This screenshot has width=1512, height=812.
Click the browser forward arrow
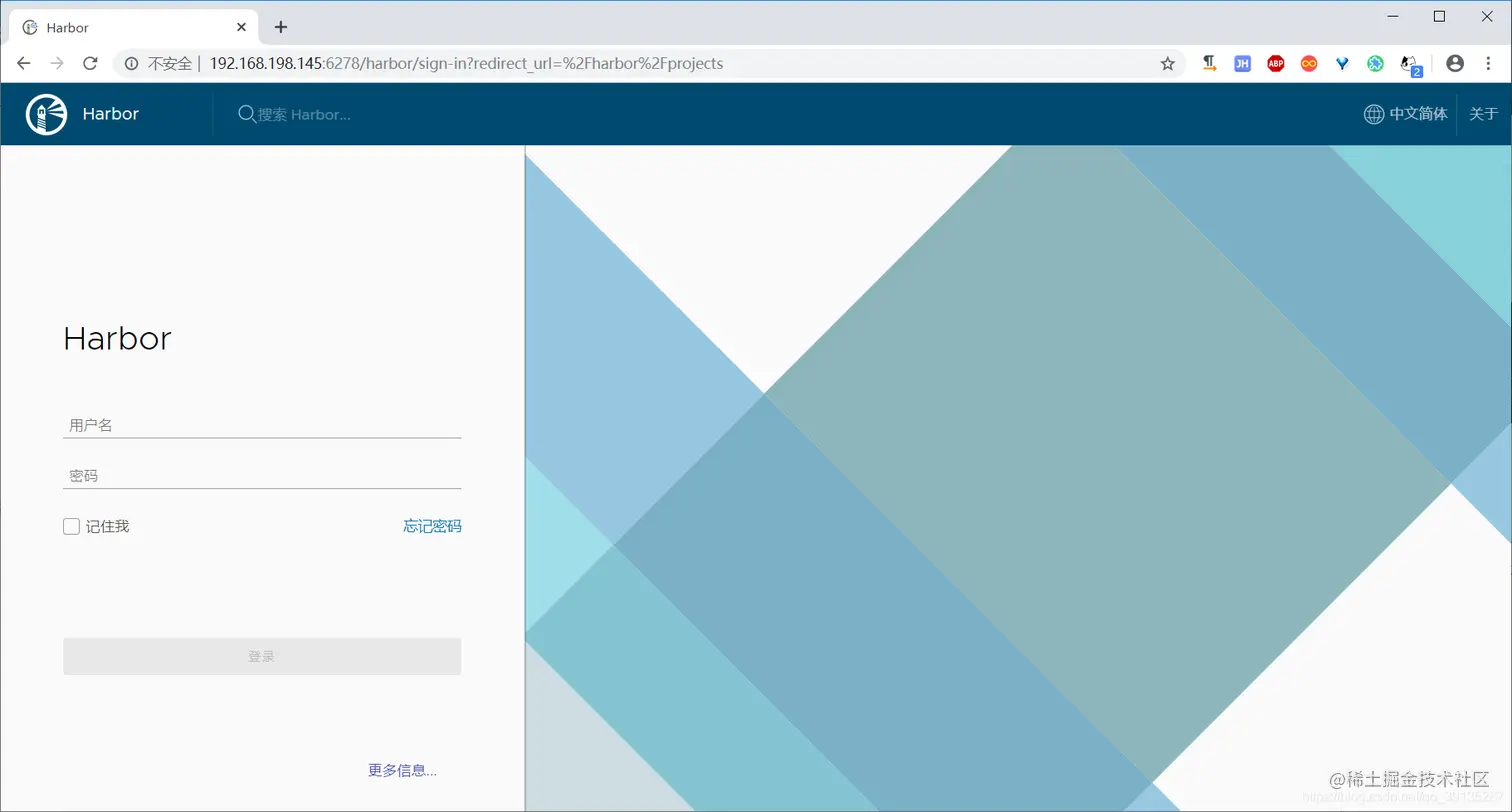57,63
